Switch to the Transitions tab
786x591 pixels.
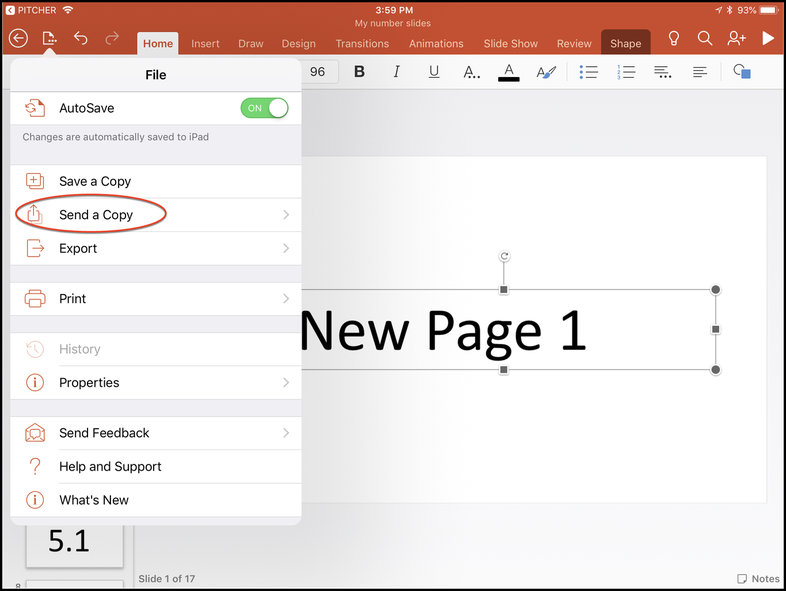click(362, 44)
